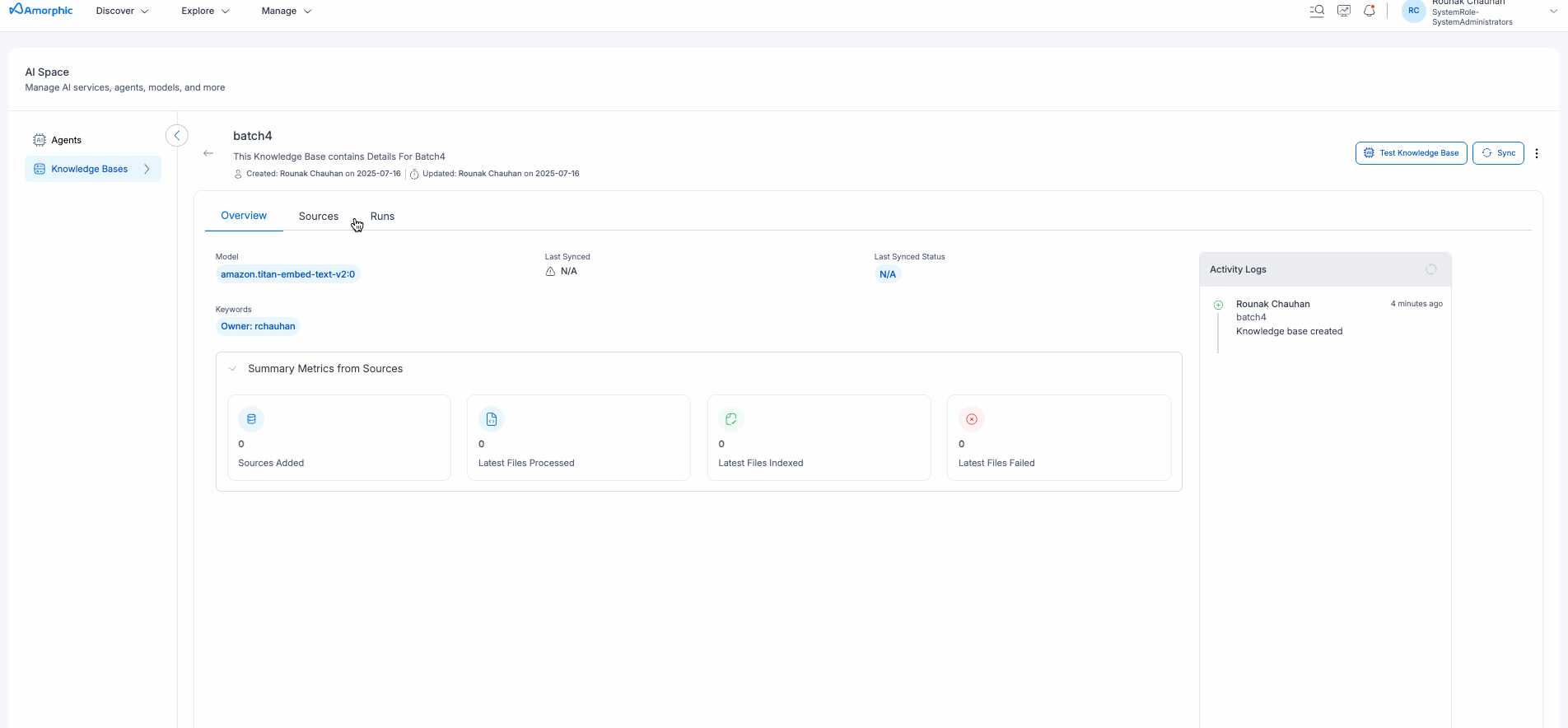Image resolution: width=1568 pixels, height=728 pixels.
Task: Click the RC user avatar
Action: point(1413,12)
